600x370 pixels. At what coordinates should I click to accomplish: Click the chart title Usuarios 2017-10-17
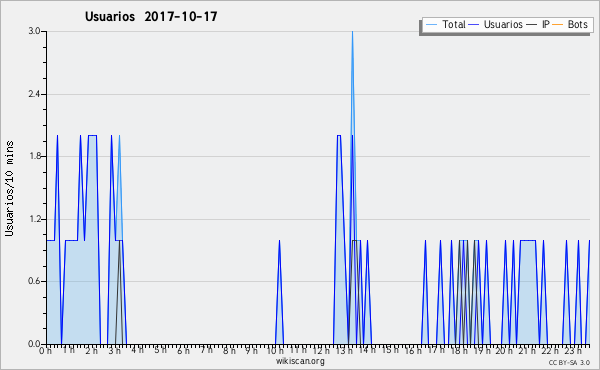[151, 17]
